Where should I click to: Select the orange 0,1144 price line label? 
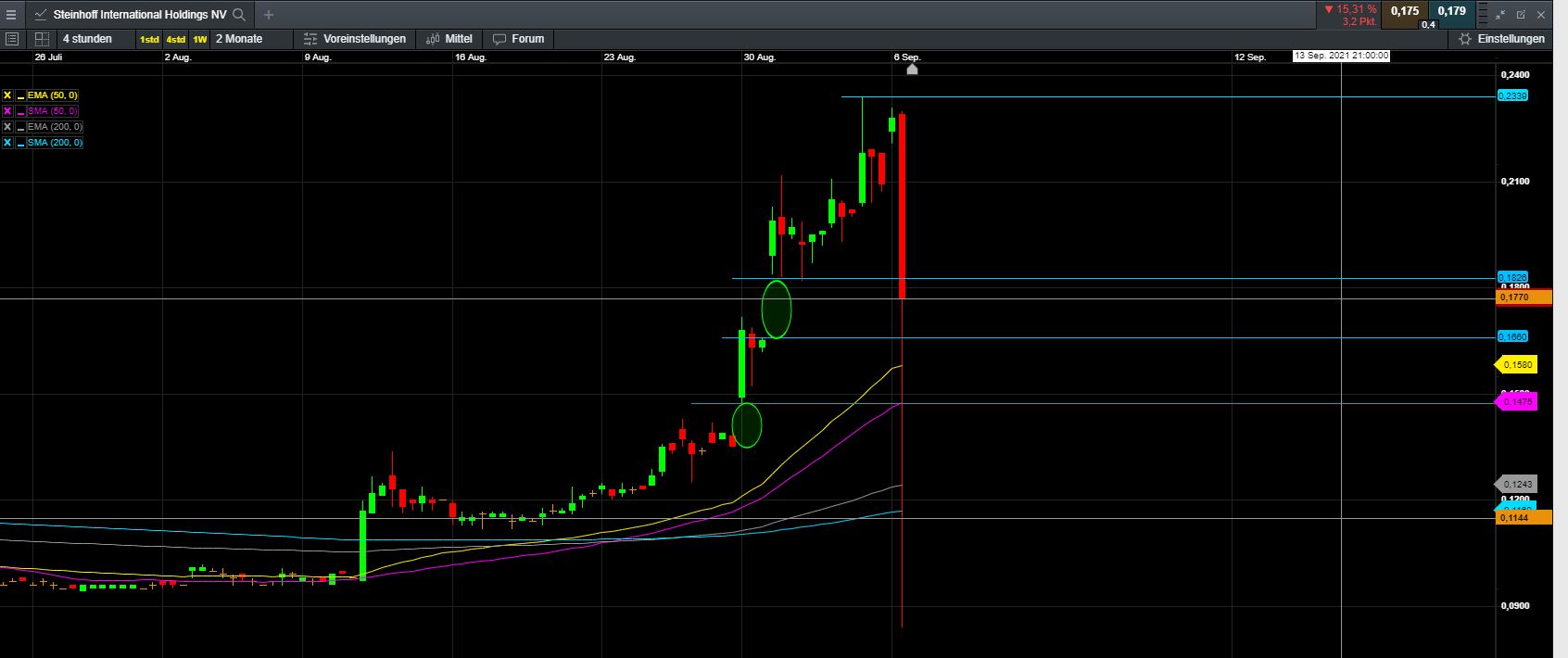tap(1524, 518)
